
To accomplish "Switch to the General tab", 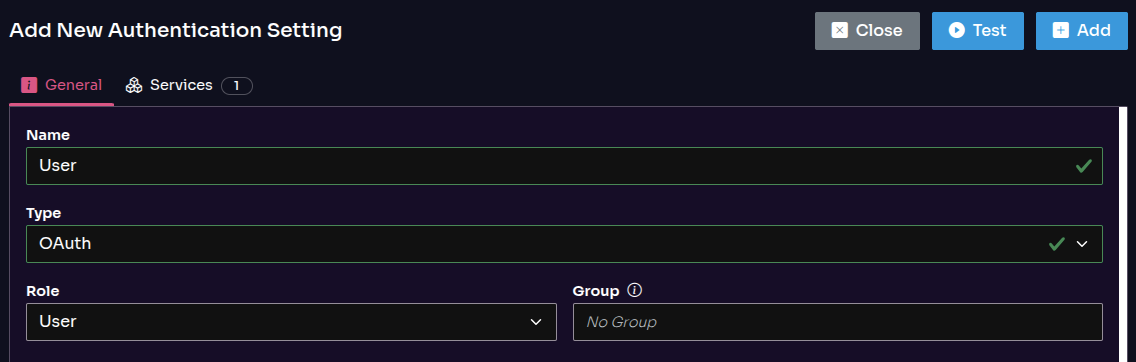I will pos(62,85).
